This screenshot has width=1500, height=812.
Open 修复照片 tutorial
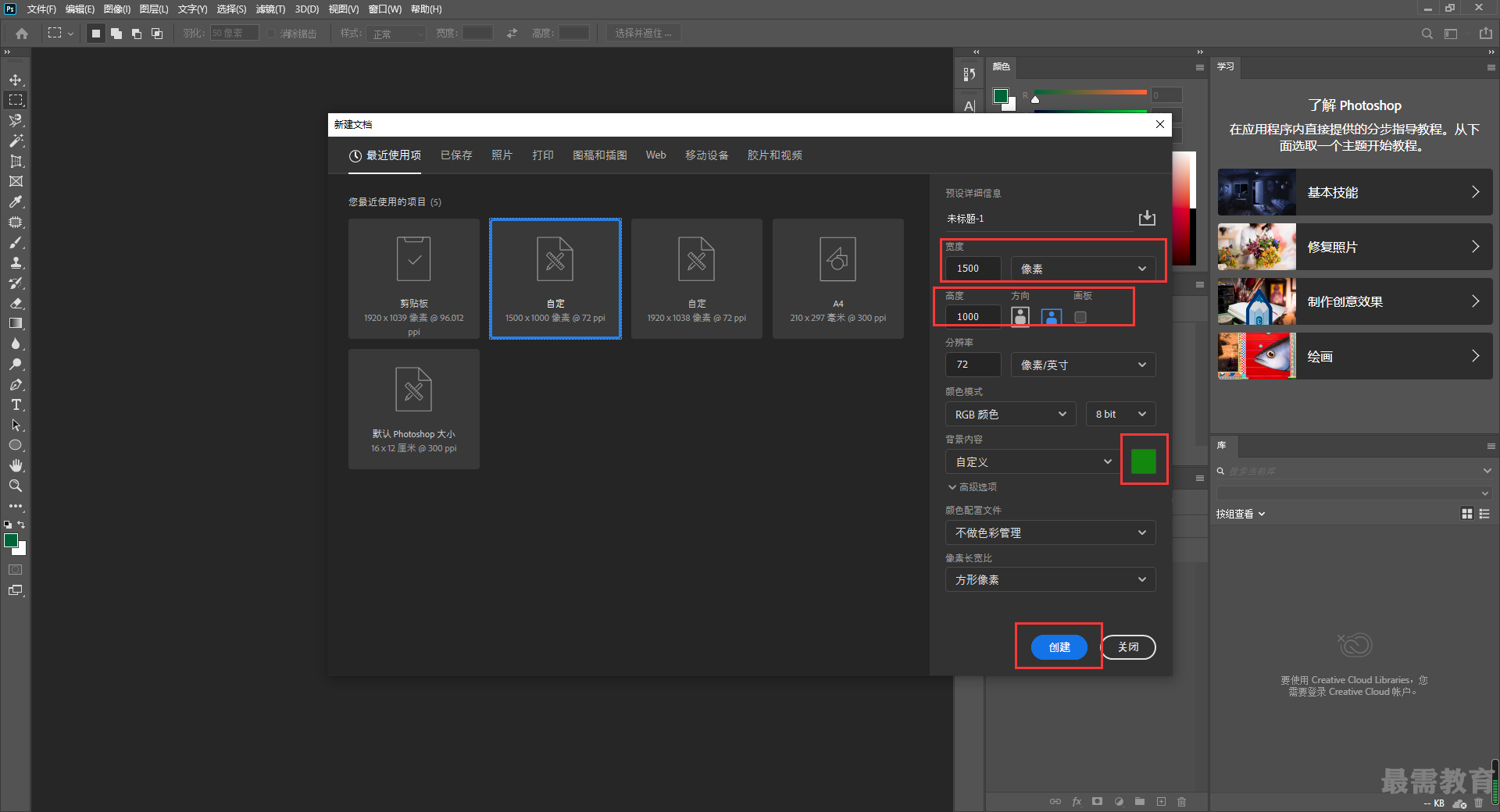point(1355,247)
